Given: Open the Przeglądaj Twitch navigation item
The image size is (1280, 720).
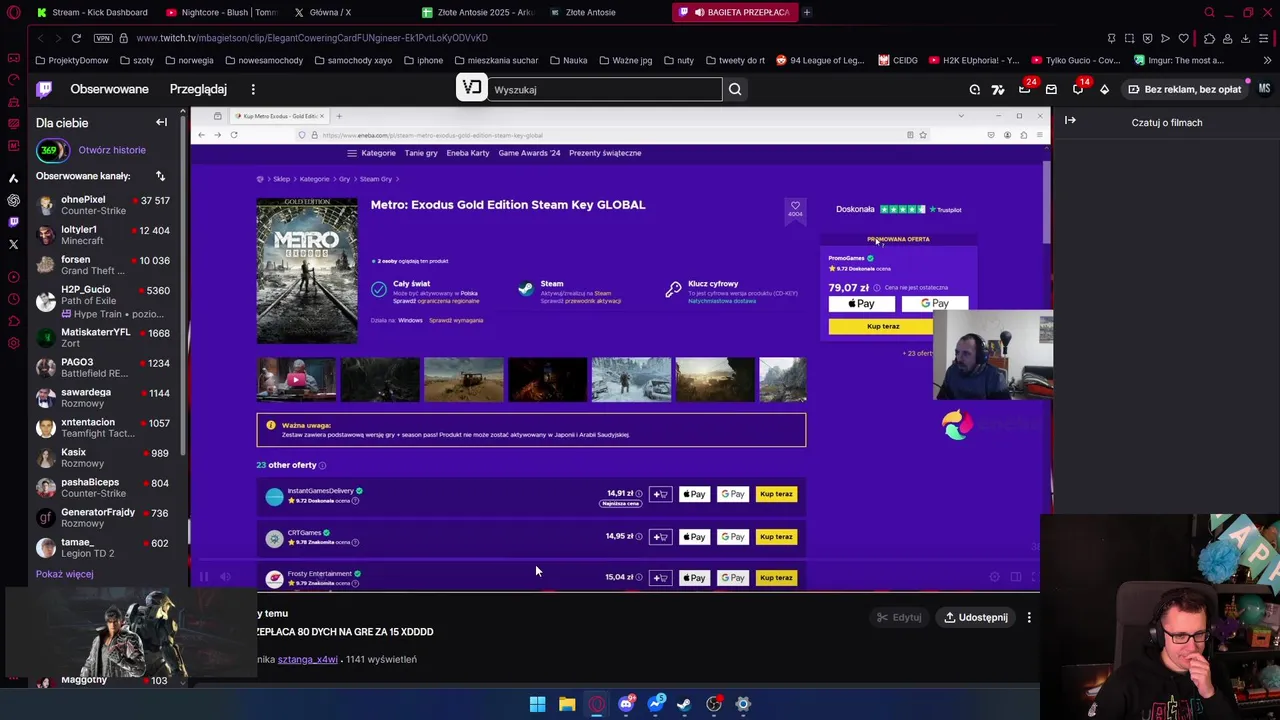Looking at the screenshot, I should click(198, 89).
